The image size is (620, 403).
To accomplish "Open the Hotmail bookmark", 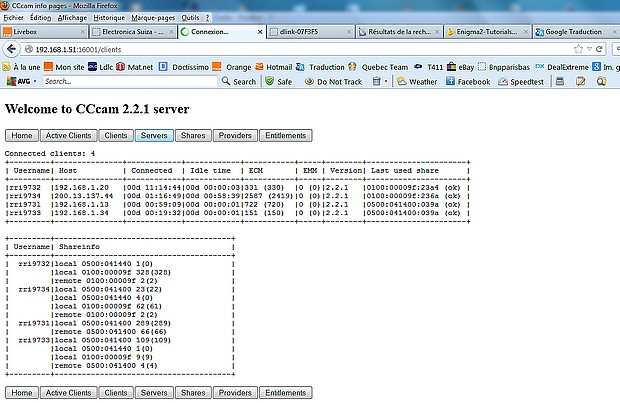I will 273,66.
